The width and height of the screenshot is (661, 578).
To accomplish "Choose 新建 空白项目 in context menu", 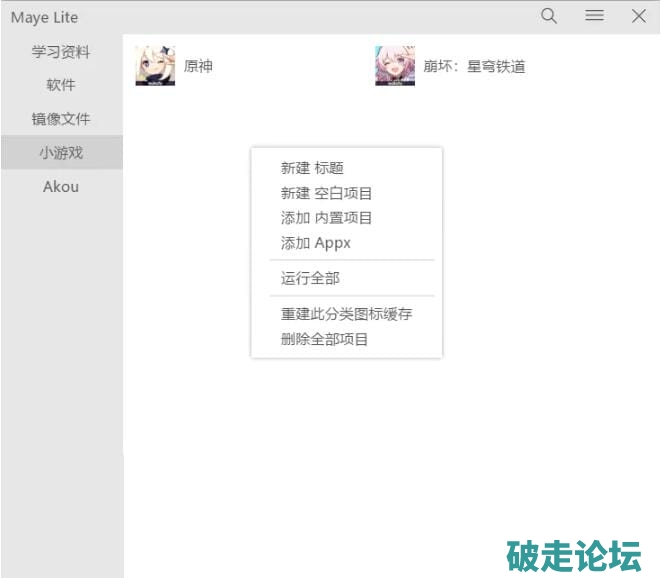I will pyautogui.click(x=326, y=193).
